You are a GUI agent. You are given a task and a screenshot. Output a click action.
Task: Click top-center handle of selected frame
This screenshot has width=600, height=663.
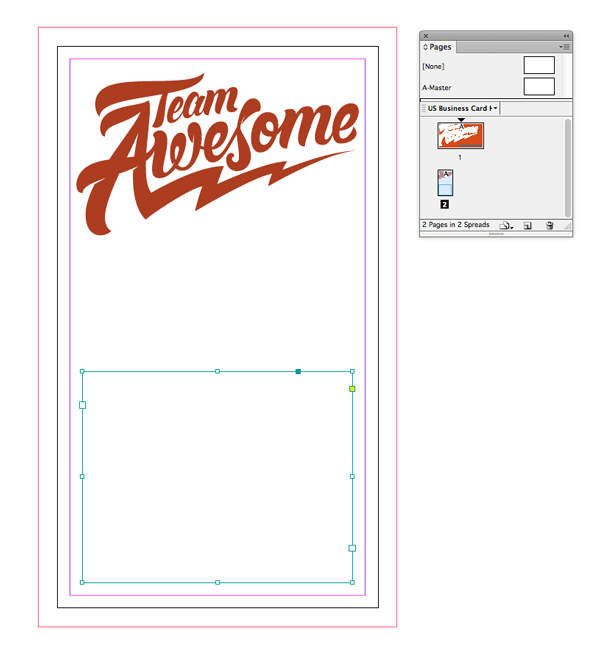pos(217,371)
